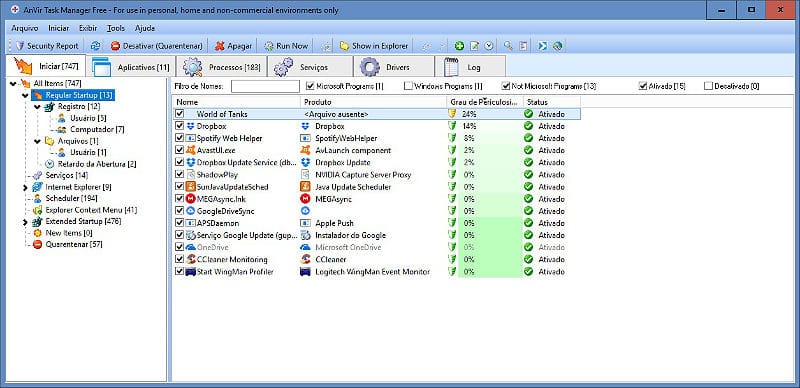The height and width of the screenshot is (388, 800).
Task: Click the MEGAsync.lnk red icon
Action: pos(190,199)
